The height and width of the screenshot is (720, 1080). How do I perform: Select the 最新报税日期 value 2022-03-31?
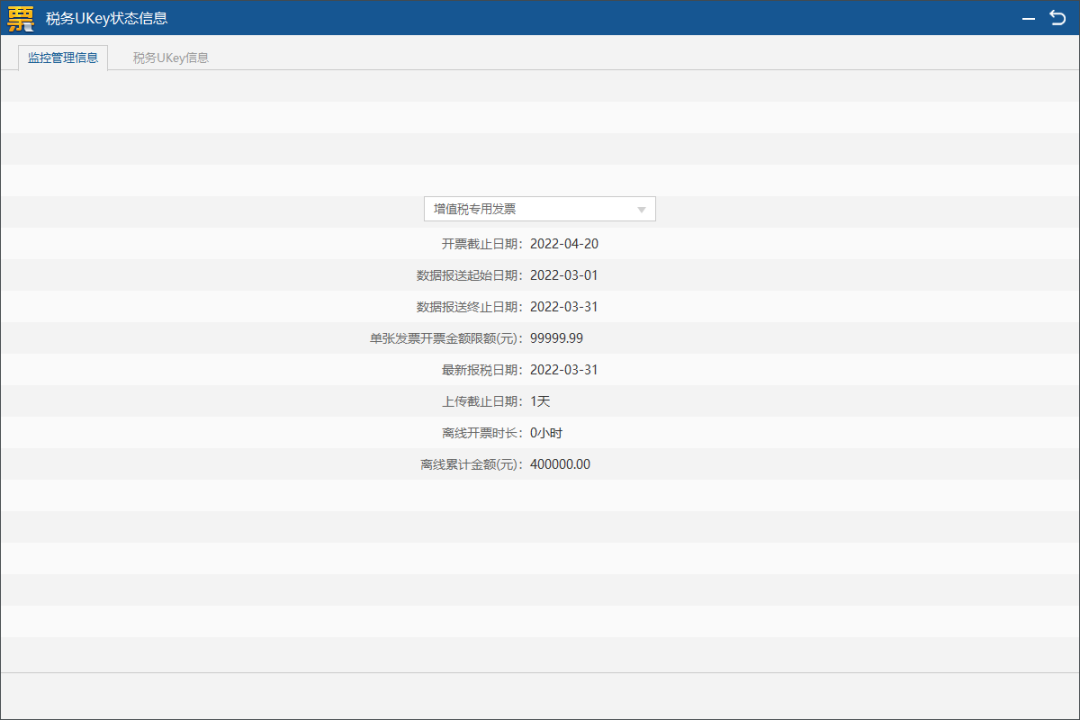click(x=564, y=370)
